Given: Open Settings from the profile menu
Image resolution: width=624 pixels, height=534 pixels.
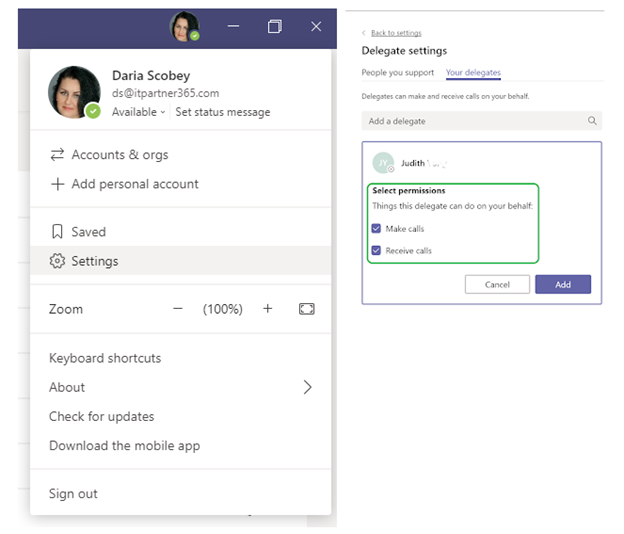Looking at the screenshot, I should pyautogui.click(x=94, y=261).
